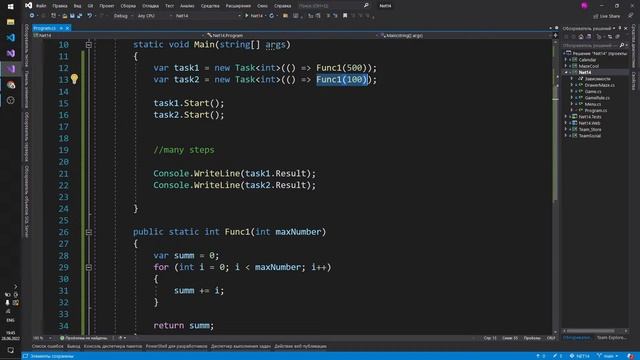The image size is (640, 360).
Task: Open the Правка menu
Action: click(x=60, y=6)
